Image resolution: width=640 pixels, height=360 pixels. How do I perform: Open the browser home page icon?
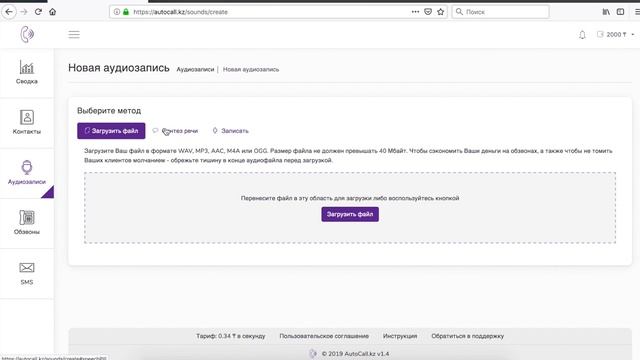pyautogui.click(x=53, y=12)
